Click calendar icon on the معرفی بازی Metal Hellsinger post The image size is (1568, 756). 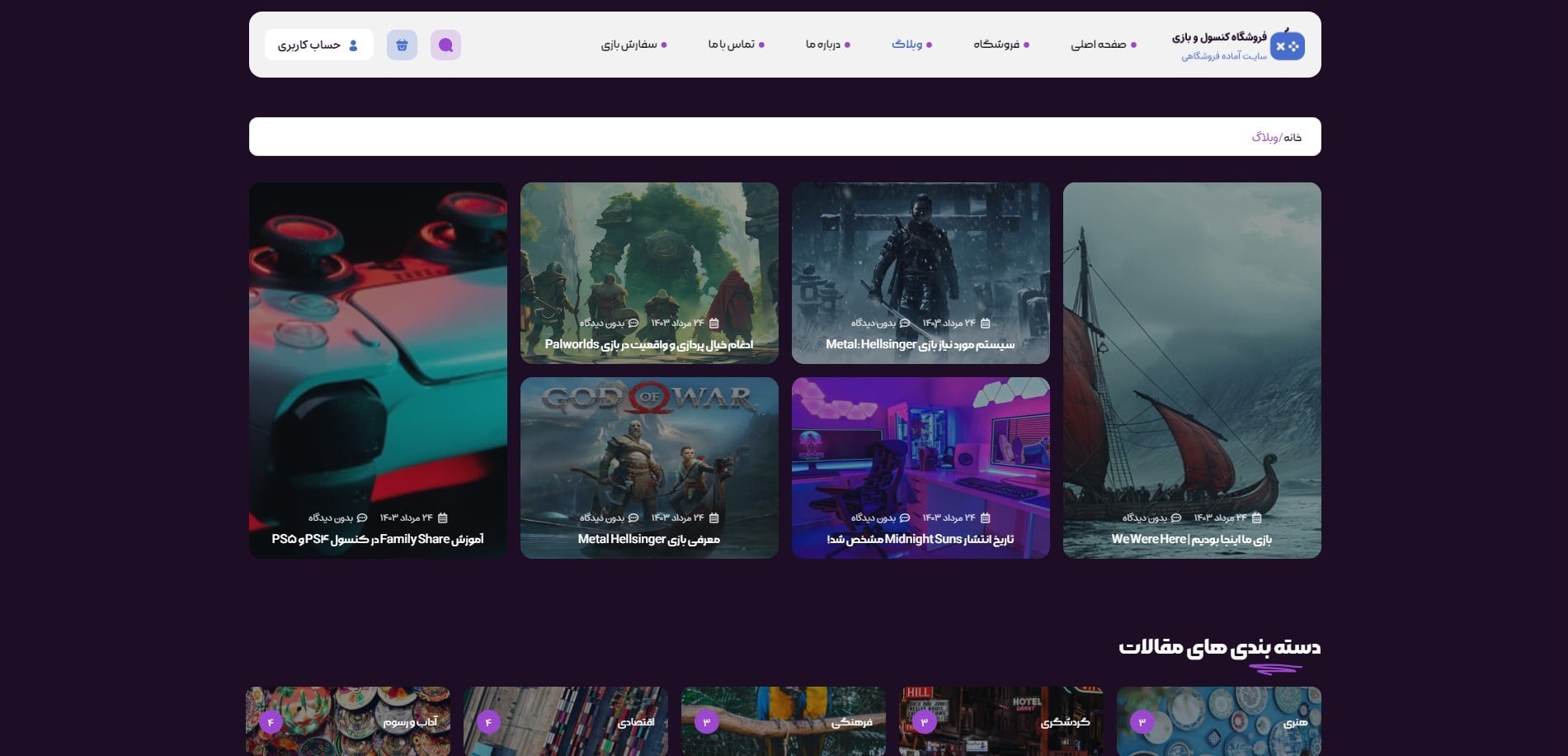pos(713,517)
